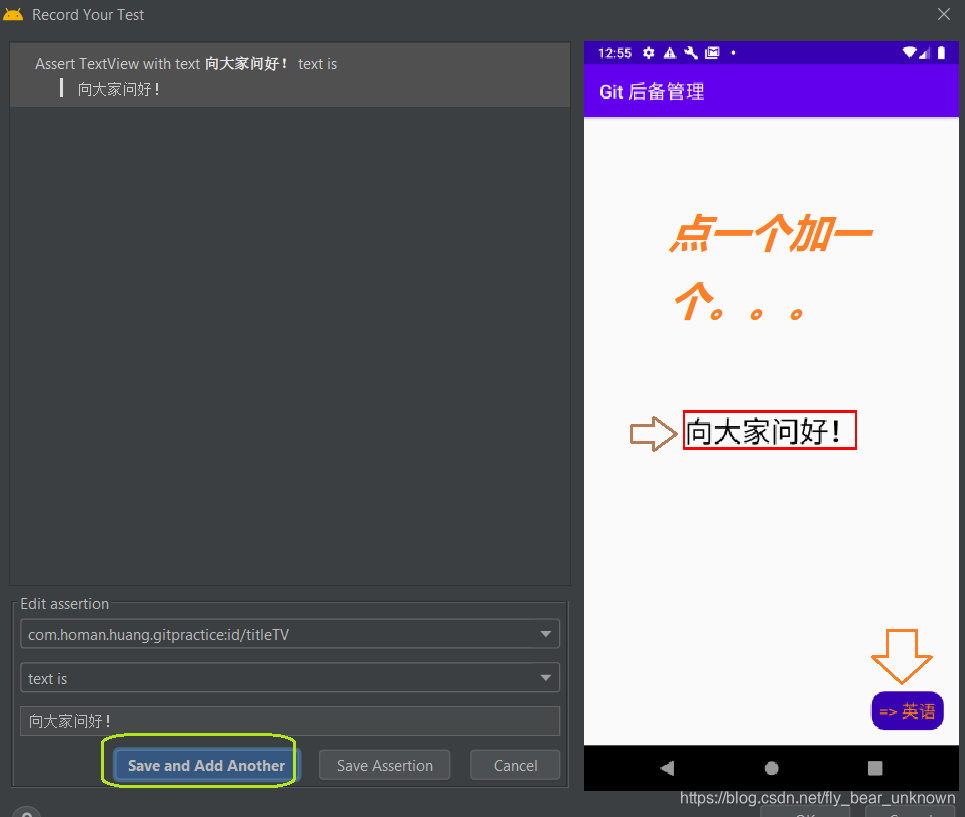
Task: Tap the Android recent apps square icon
Action: (x=875, y=768)
